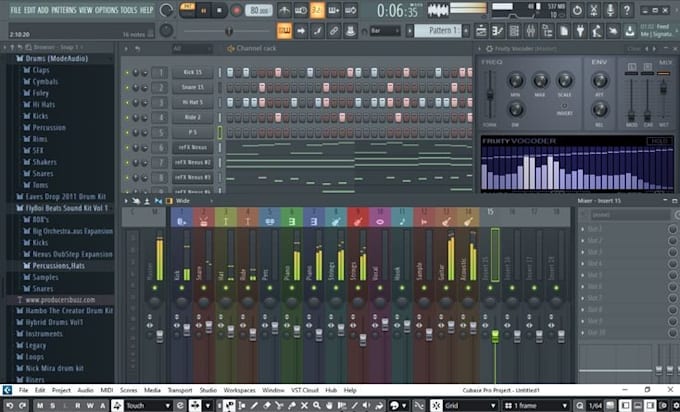The height and width of the screenshot is (412, 680).
Task: Adjust the FORM slider in Fruity Vocoder
Action: [490, 94]
